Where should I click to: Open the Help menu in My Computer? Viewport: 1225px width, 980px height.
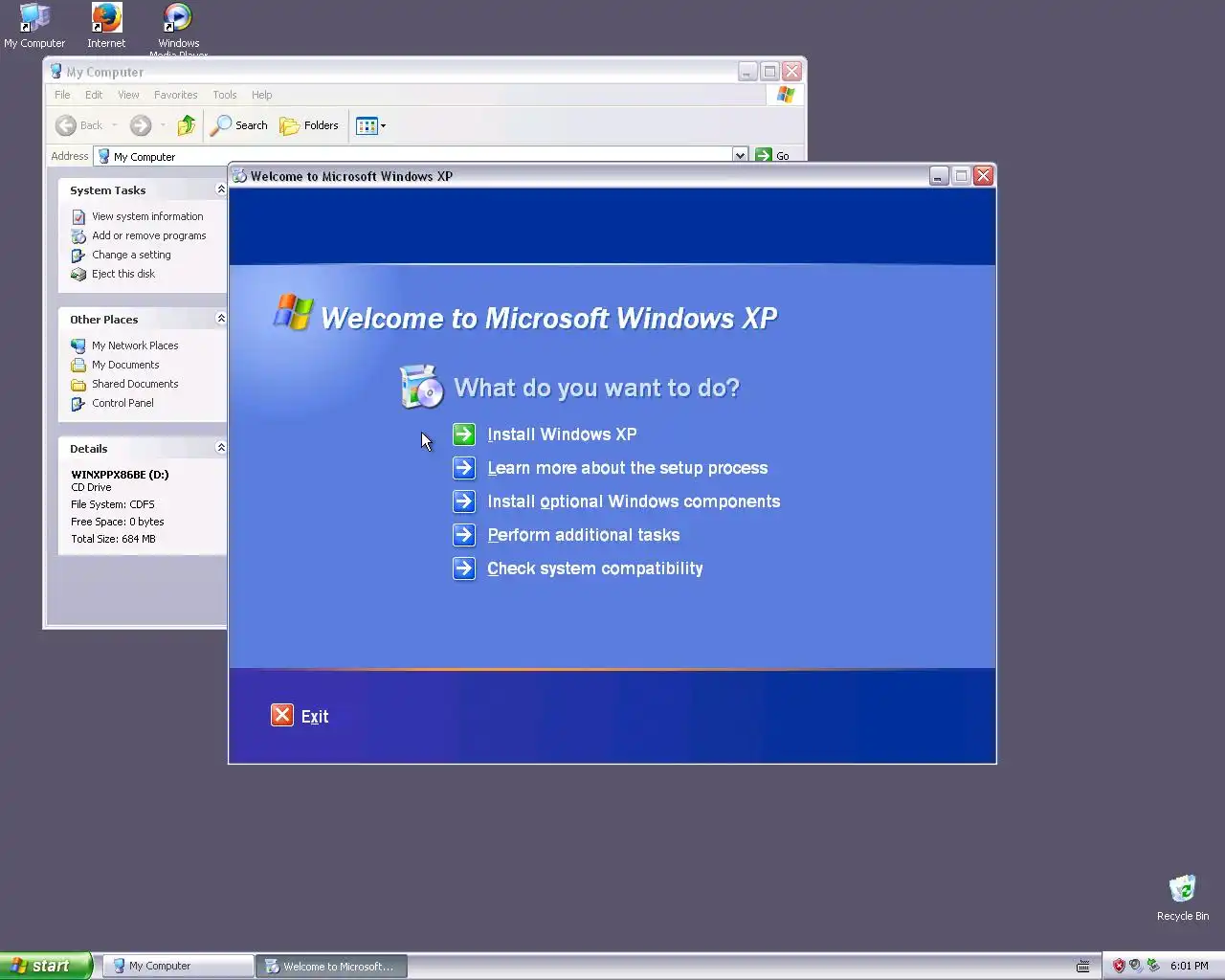pos(261,95)
